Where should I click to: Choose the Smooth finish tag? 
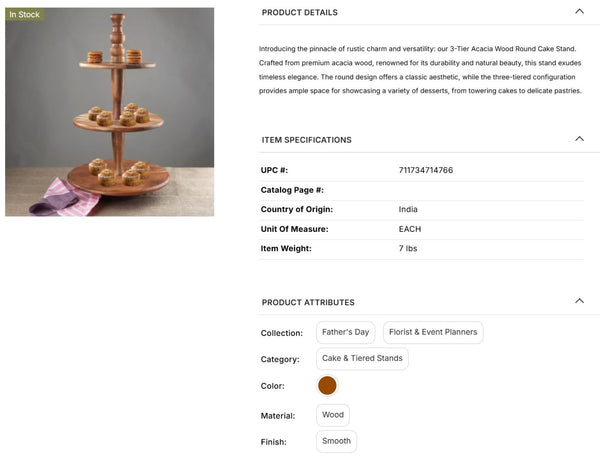coord(336,441)
